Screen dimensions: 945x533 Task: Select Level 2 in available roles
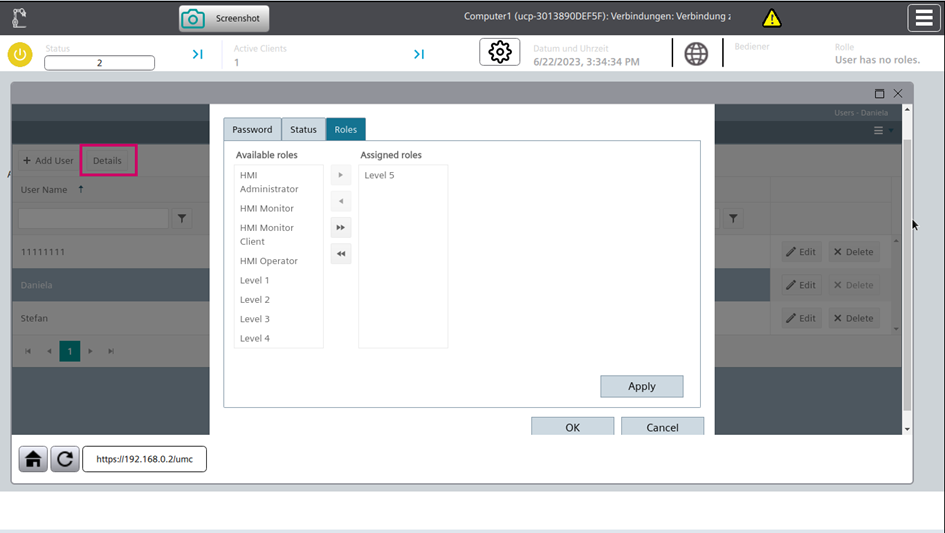pyautogui.click(x=278, y=300)
